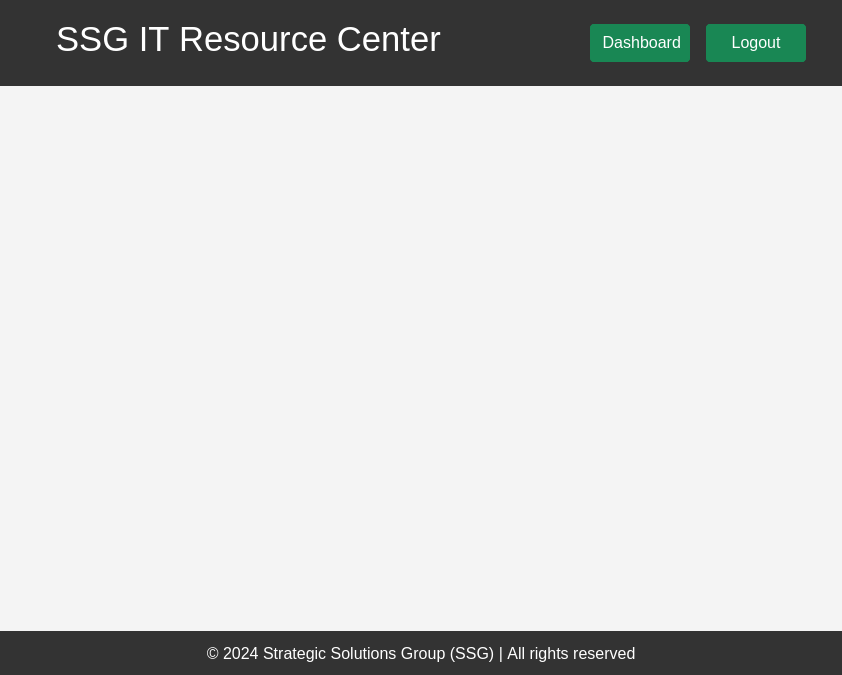Click the pipe separator in the footer text
Screen dimensions: 842x675
point(501,654)
